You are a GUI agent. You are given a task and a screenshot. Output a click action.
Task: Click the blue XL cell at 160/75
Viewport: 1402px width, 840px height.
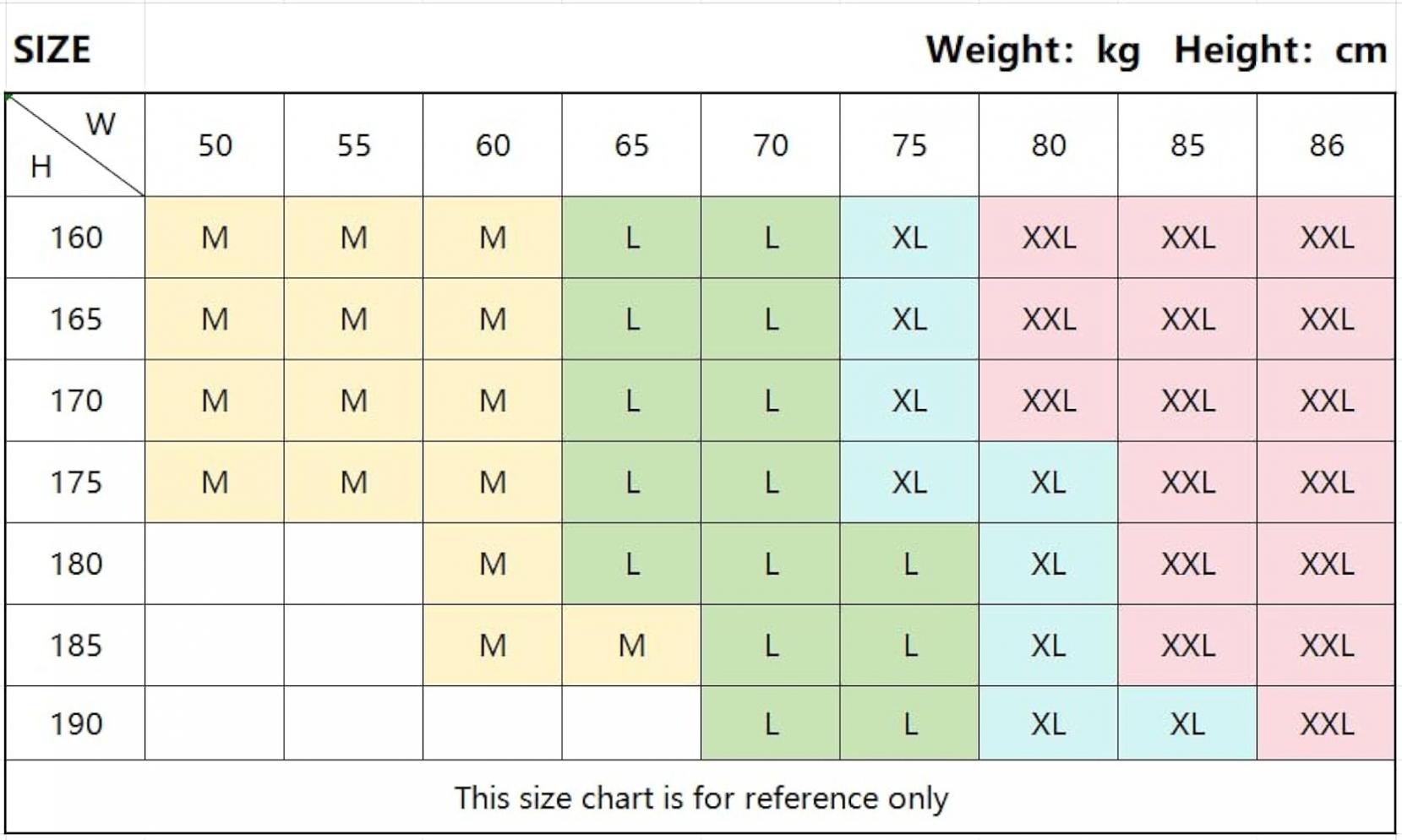click(909, 237)
